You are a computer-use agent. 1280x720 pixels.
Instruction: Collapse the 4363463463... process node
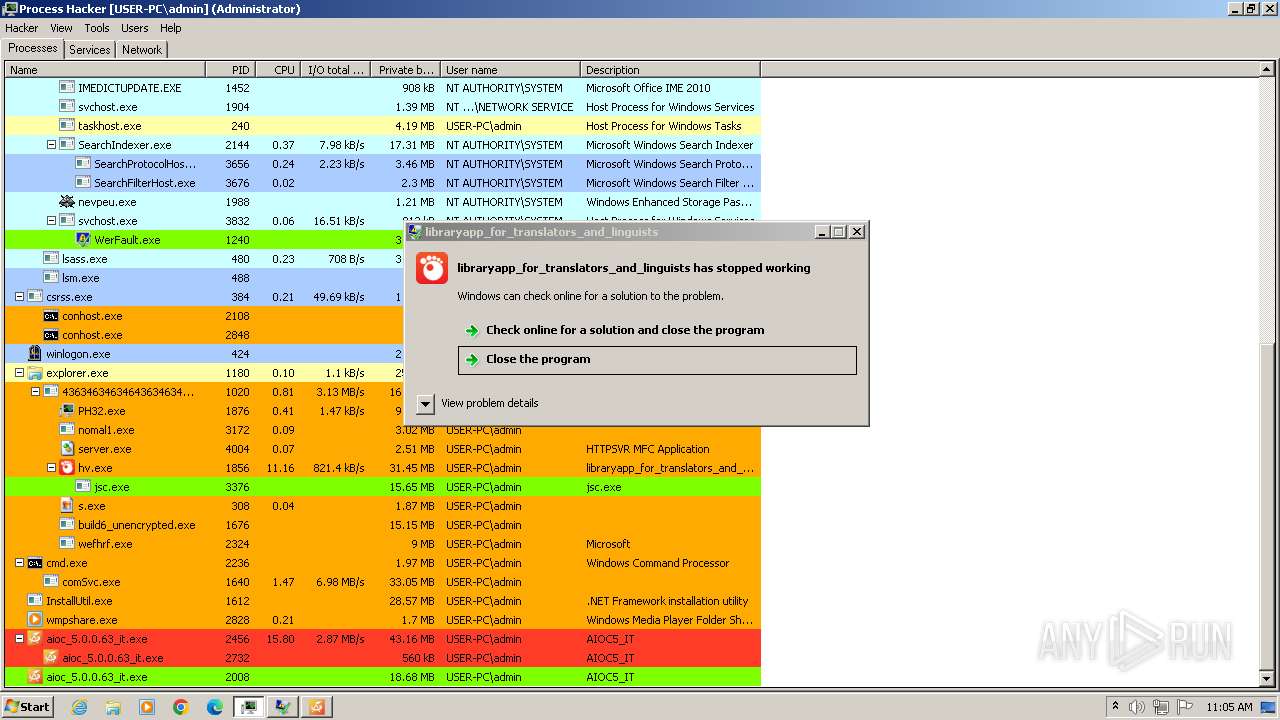pos(35,392)
